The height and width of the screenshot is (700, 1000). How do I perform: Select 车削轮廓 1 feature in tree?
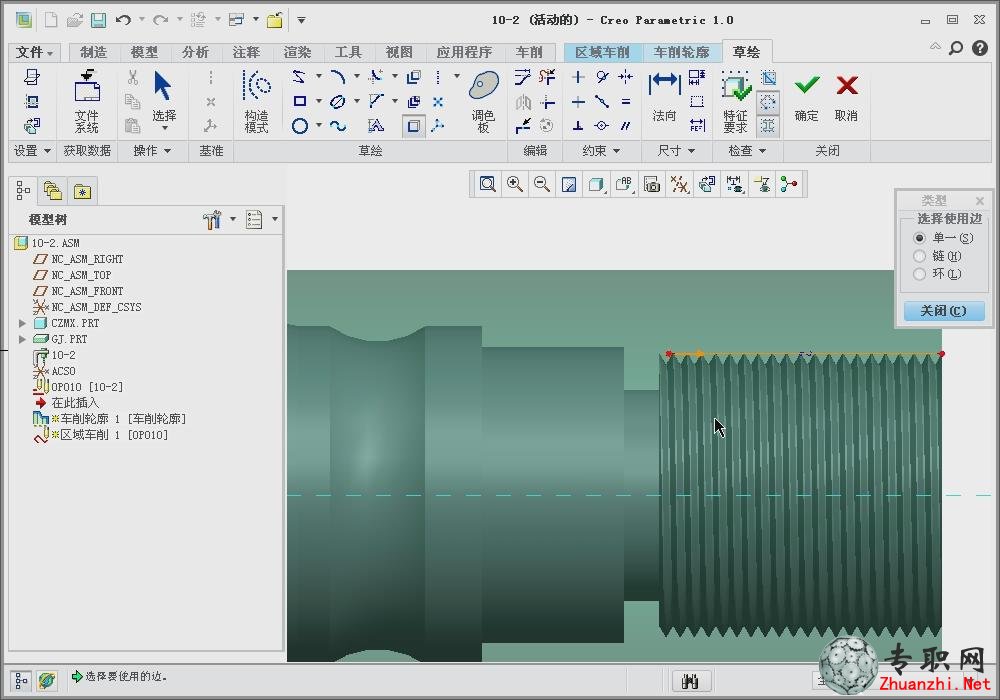click(x=109, y=419)
